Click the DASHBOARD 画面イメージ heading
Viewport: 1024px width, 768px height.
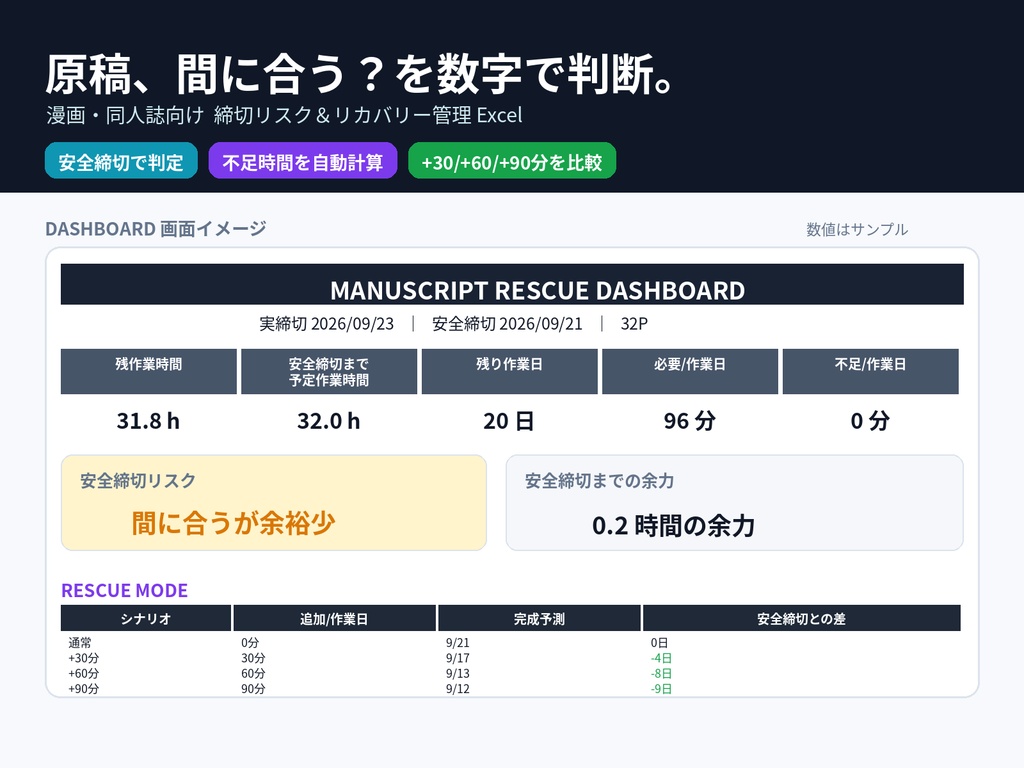pyautogui.click(x=155, y=229)
